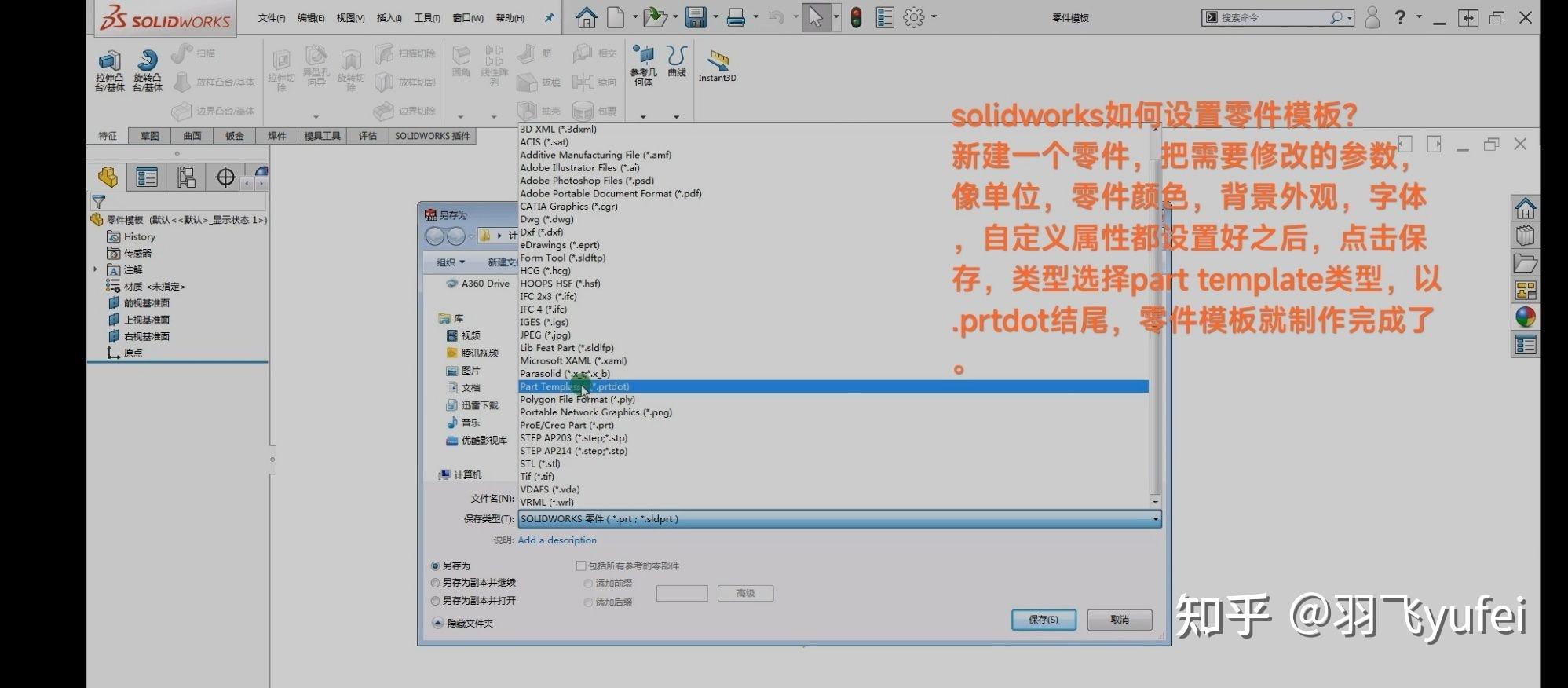Open the Curves tool
This screenshot has width=1568, height=688.
677,61
